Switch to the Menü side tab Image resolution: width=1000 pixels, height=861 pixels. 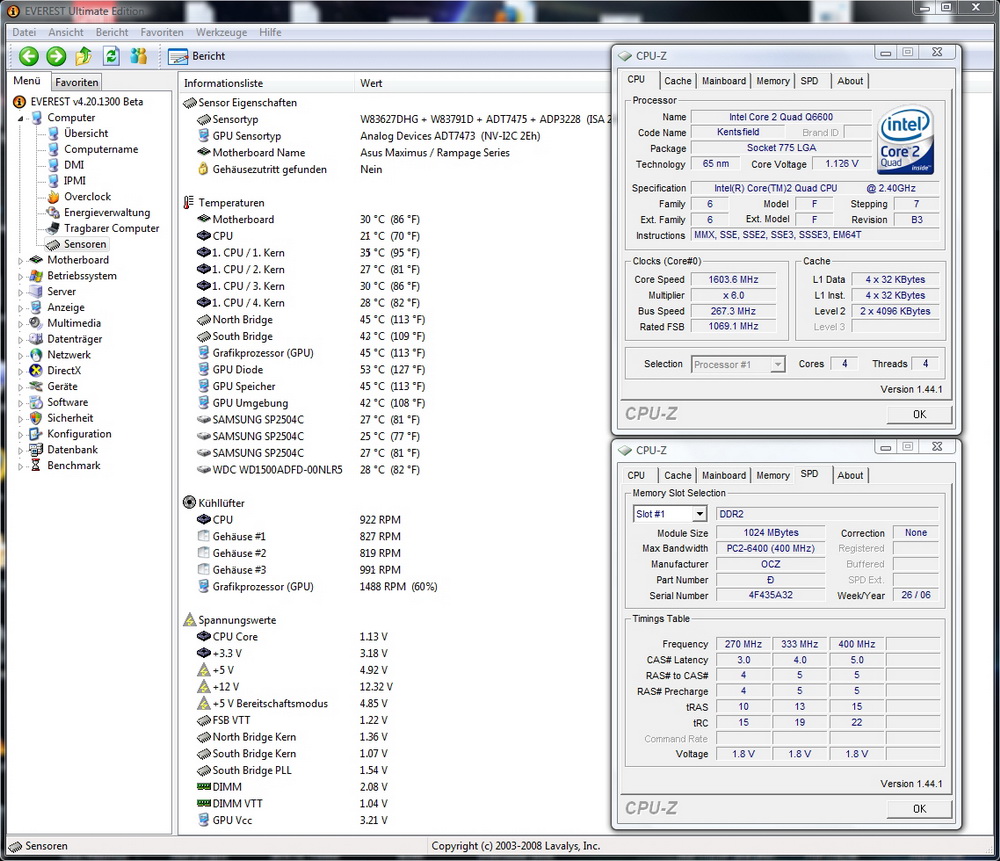click(x=27, y=81)
